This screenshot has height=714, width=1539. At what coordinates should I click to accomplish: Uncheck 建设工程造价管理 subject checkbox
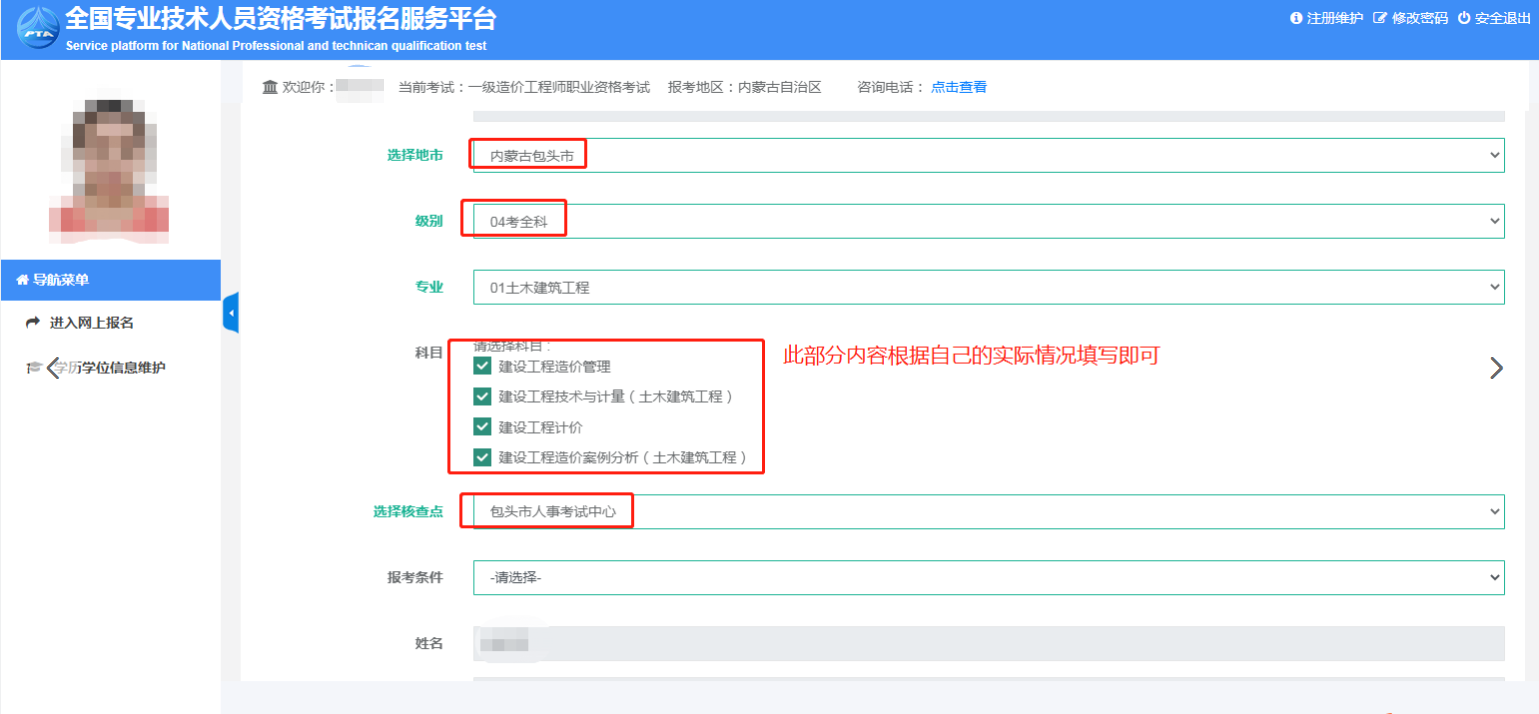pos(482,366)
